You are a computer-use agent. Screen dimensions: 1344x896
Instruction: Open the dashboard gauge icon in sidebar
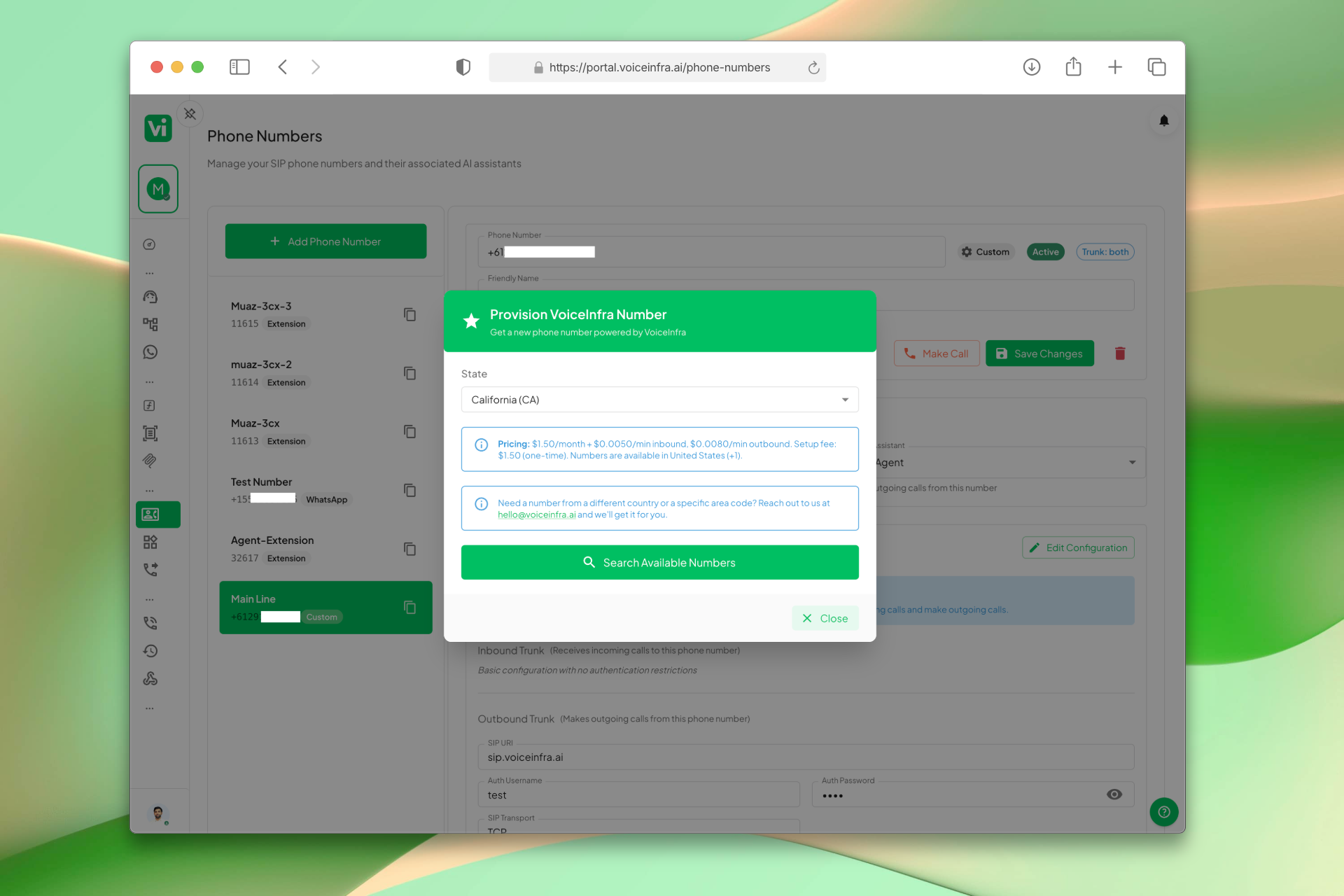(149, 244)
